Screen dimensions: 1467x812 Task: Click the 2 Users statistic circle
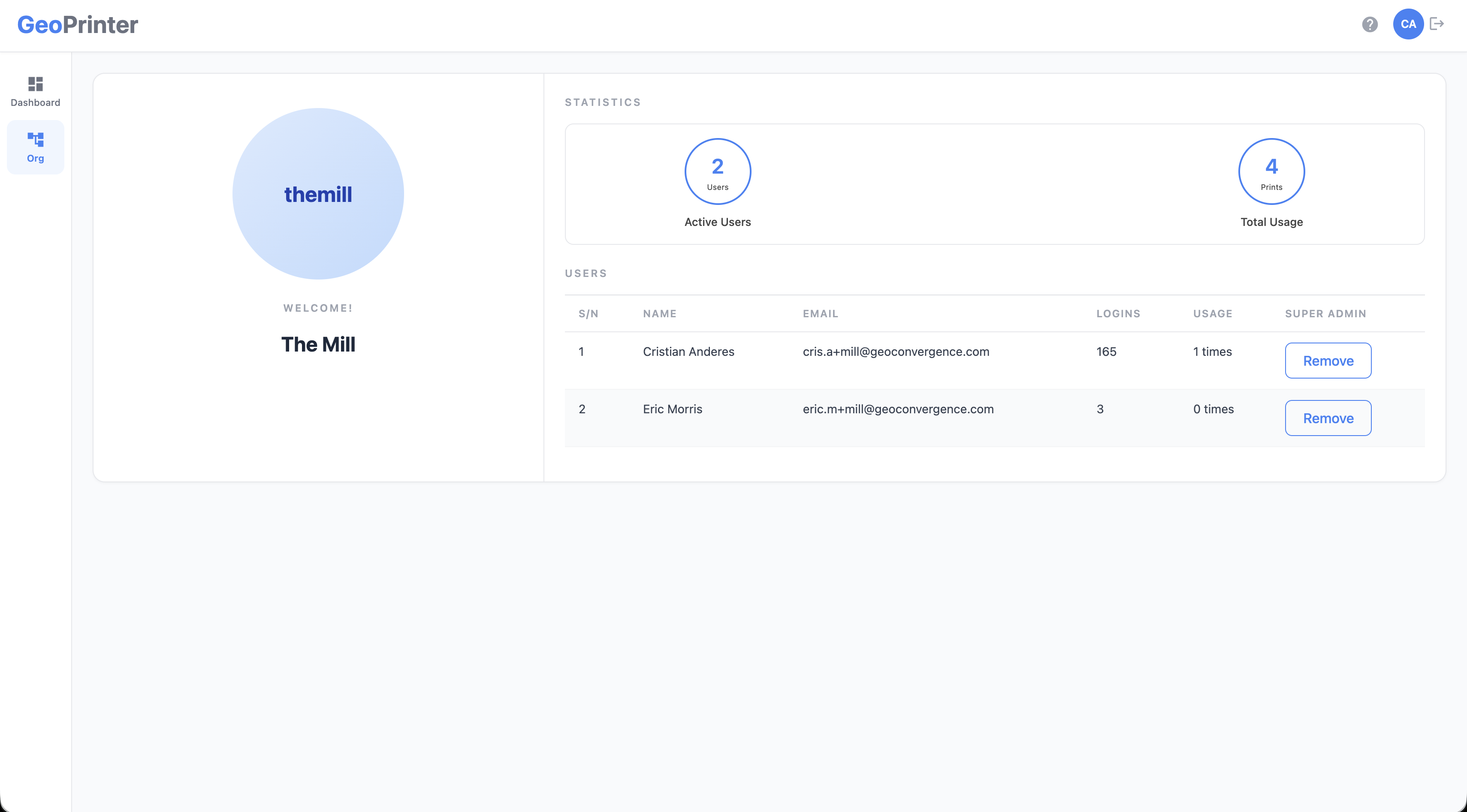[x=718, y=171]
